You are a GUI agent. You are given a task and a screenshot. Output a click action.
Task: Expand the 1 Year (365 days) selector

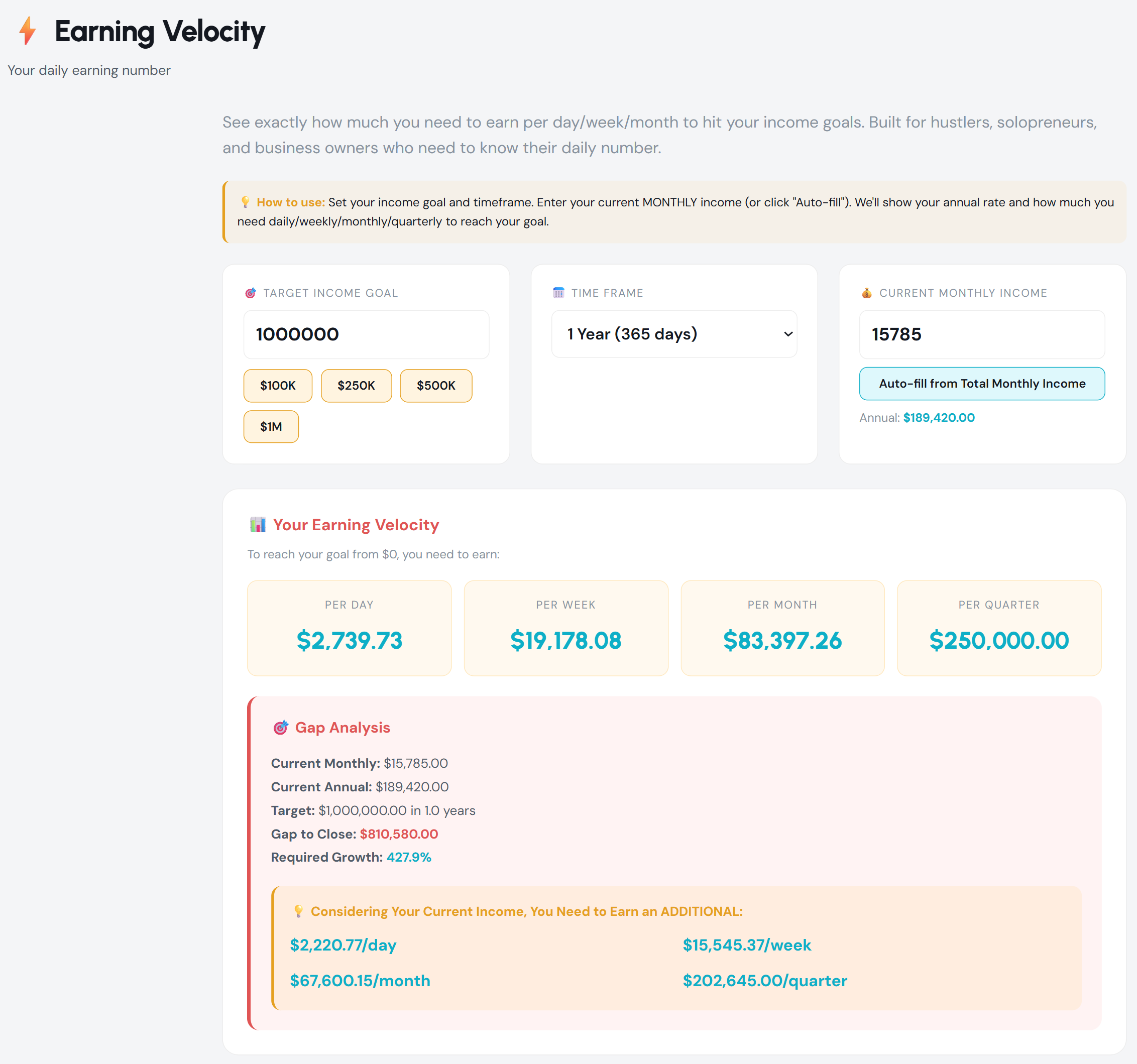pyautogui.click(x=674, y=333)
